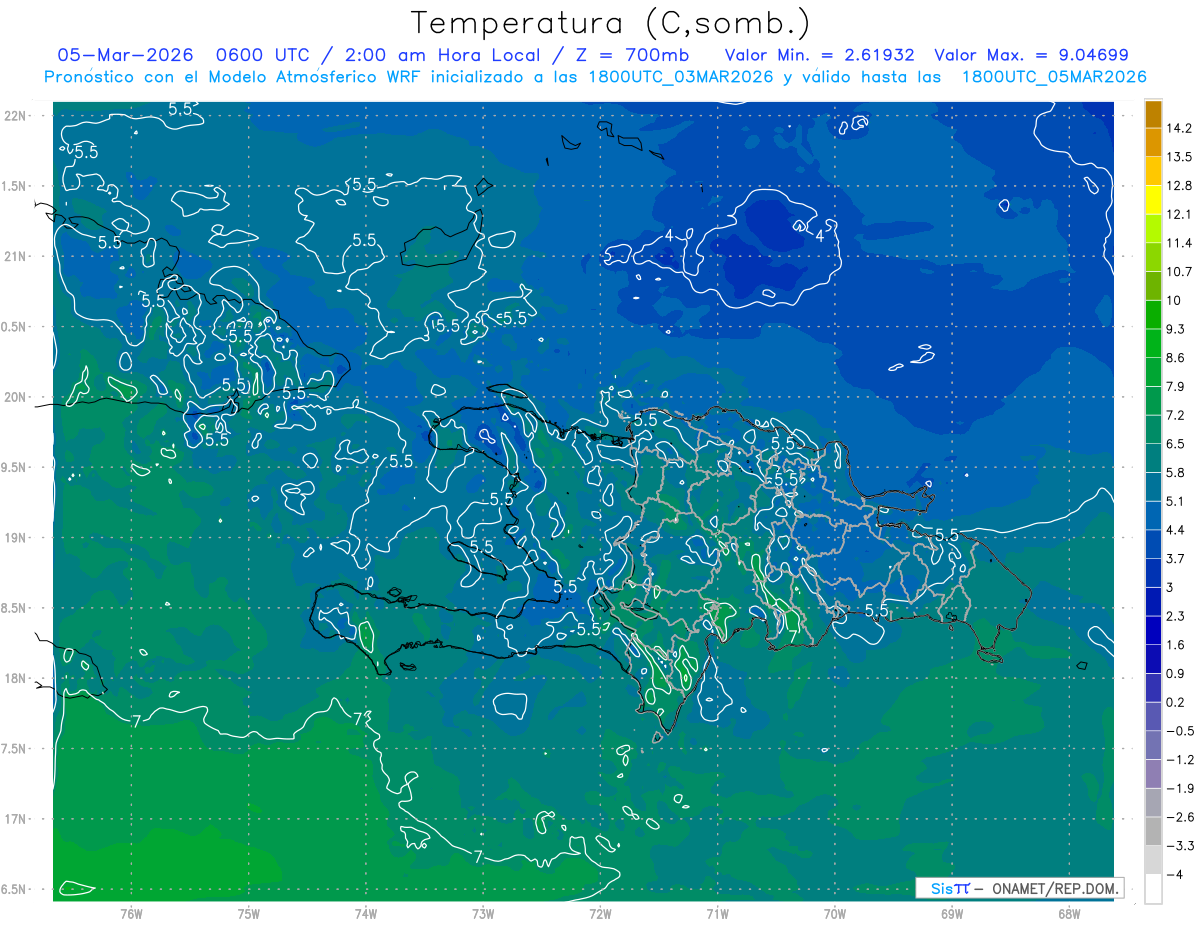This screenshot has height=927, width=1200.
Task: Click the '10.7' colorbar label
Action: coord(1180,272)
